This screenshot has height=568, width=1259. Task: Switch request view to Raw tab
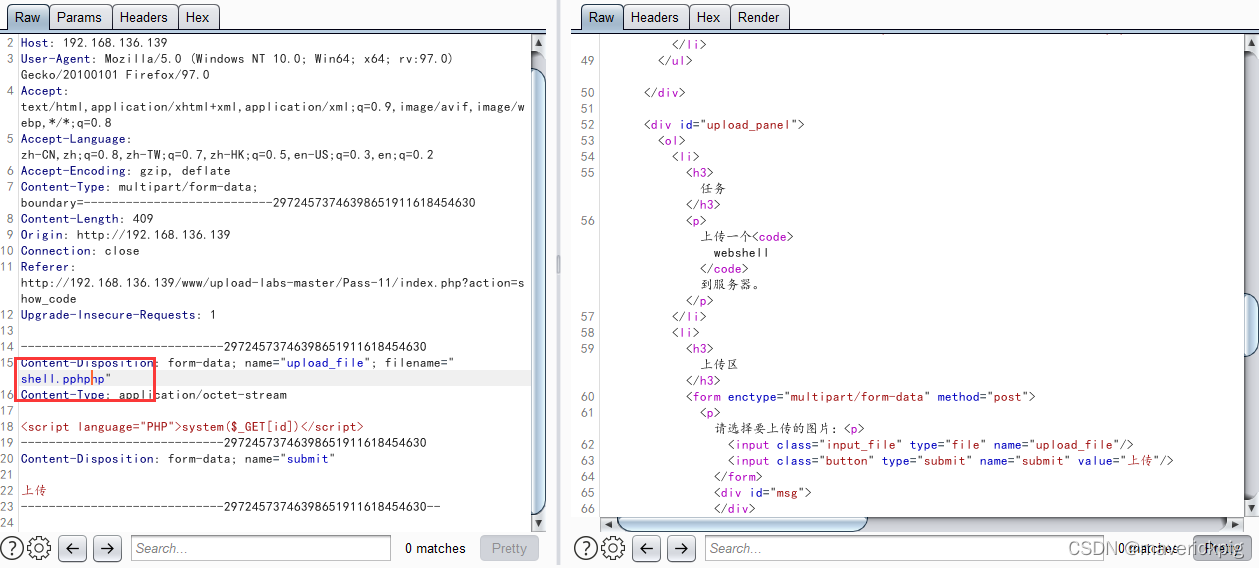point(27,17)
